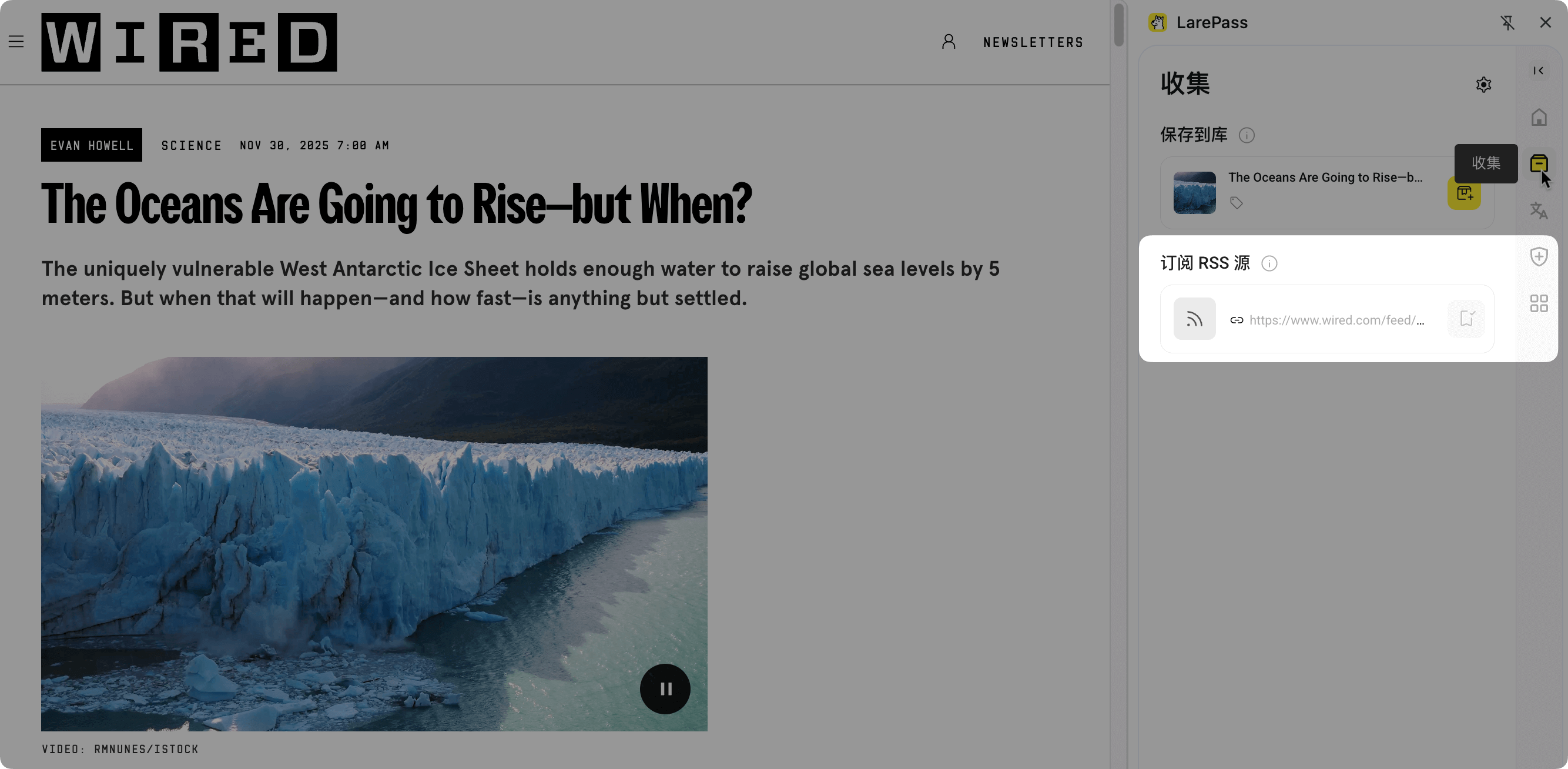Click the page vertical scrollbar
1568x769 pixels.
point(1118,24)
